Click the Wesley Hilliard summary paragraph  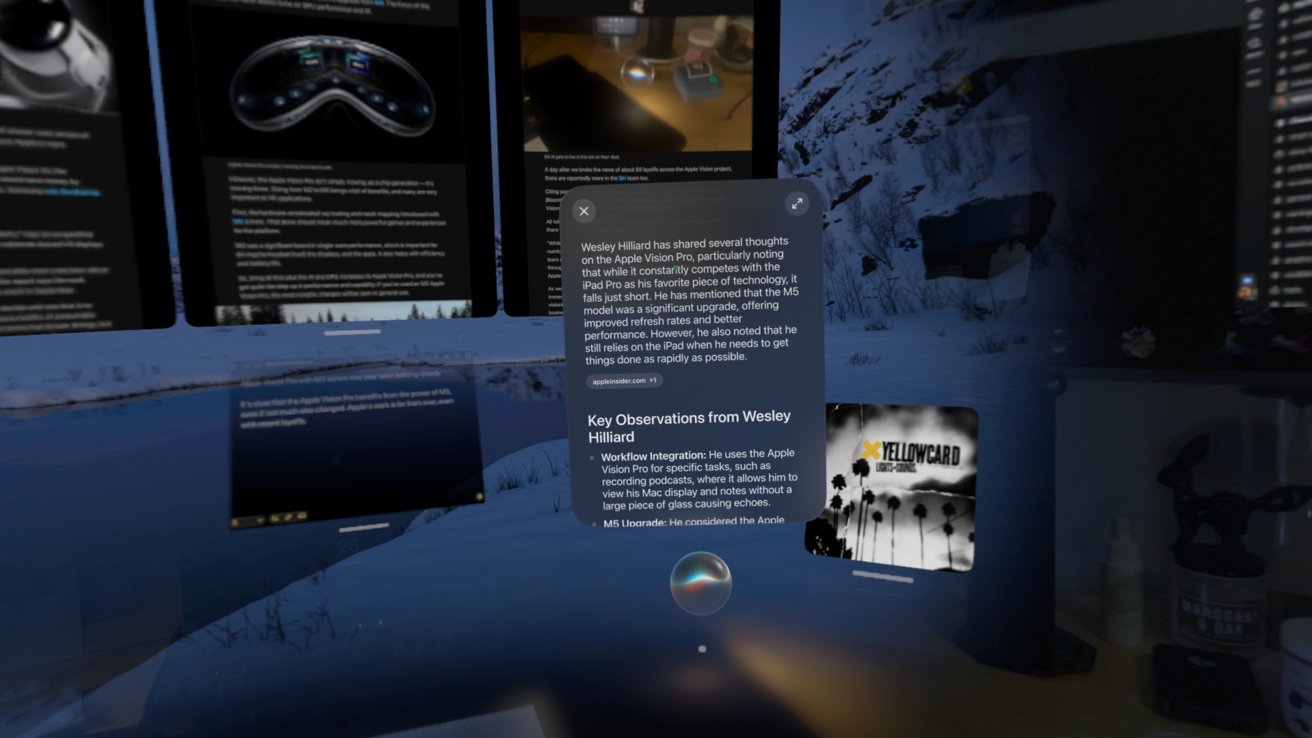tap(690, 299)
